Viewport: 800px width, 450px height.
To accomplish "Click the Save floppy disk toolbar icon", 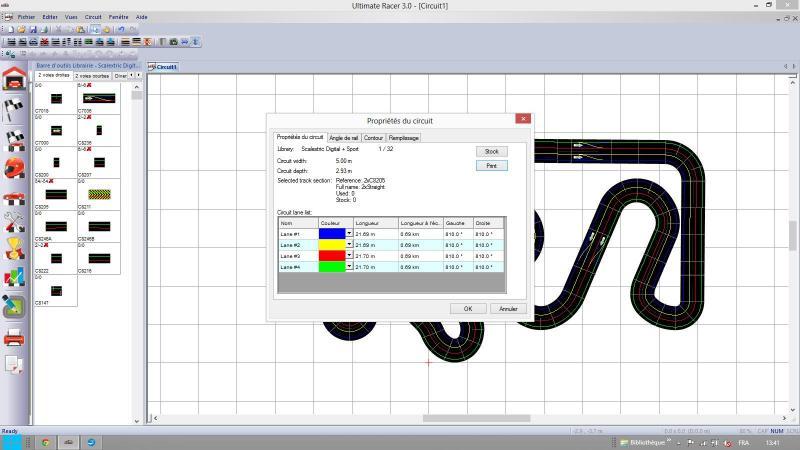I will coord(32,30).
